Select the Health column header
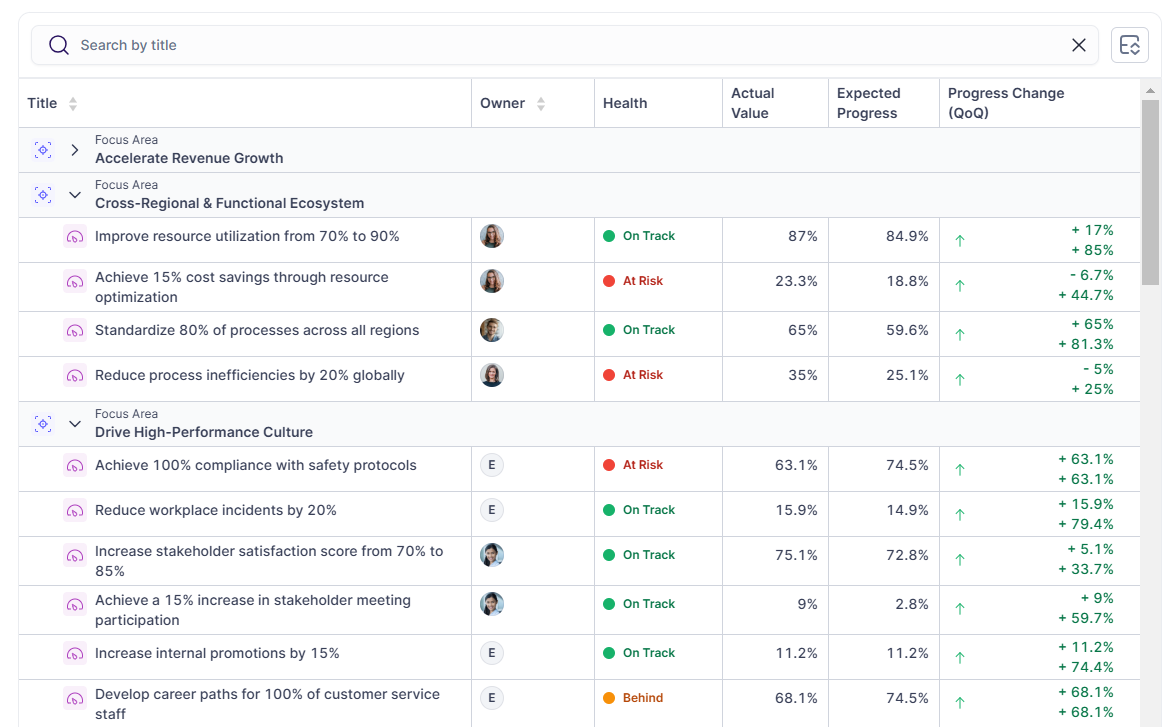This screenshot has height=727, width=1172. tap(625, 103)
